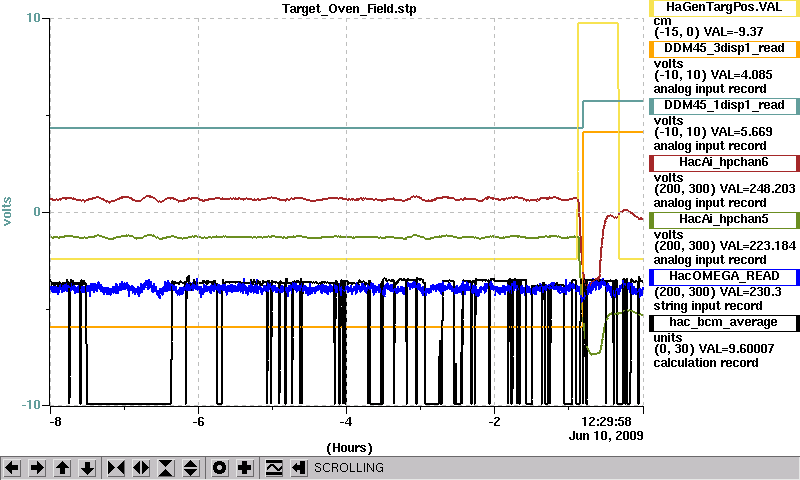Screen dimensions: 800x480
Task: Click the plus crosshair toolbar icon
Action: point(245,468)
